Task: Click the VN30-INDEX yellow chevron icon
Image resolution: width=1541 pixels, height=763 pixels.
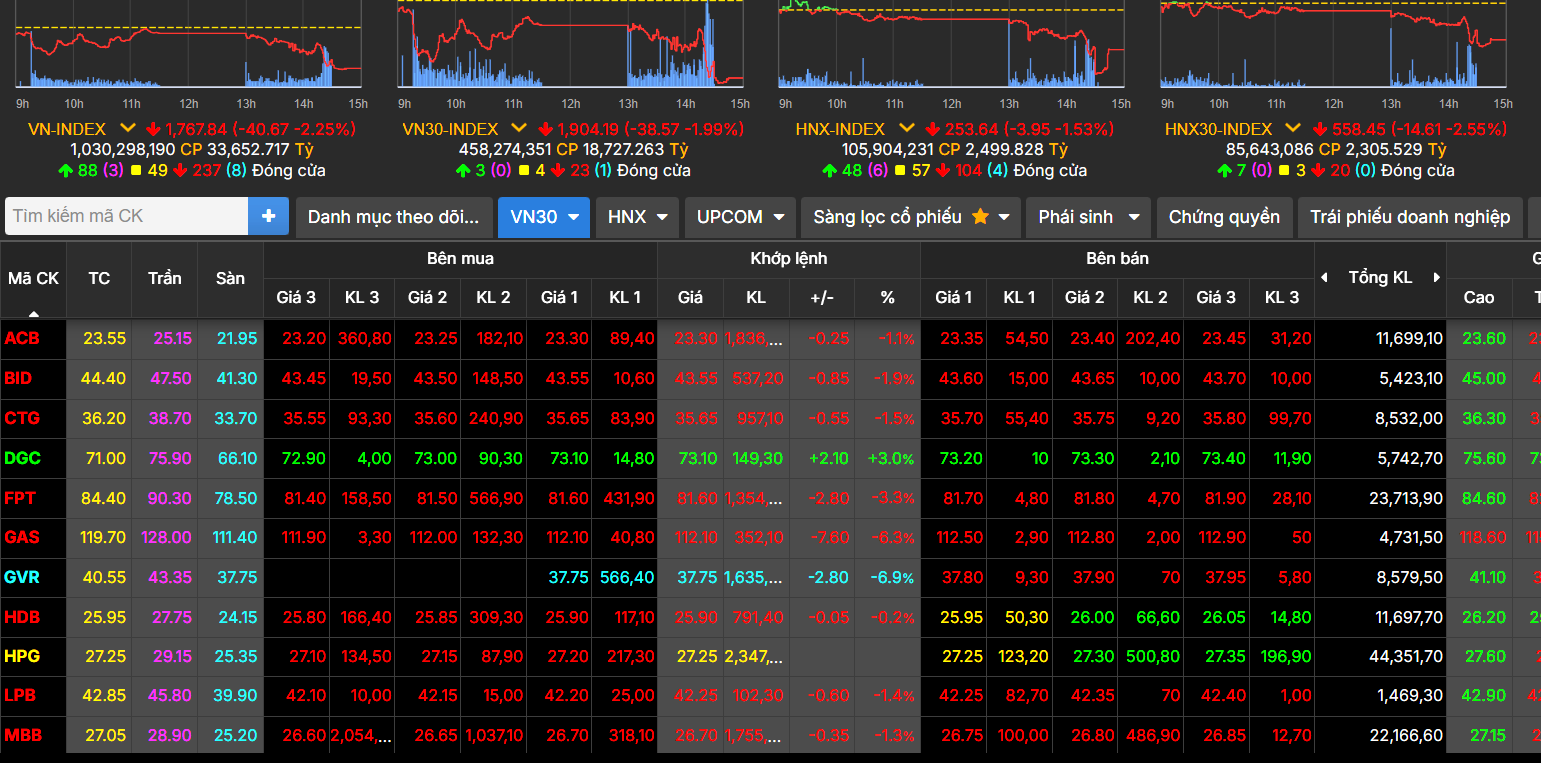Action: coord(518,128)
